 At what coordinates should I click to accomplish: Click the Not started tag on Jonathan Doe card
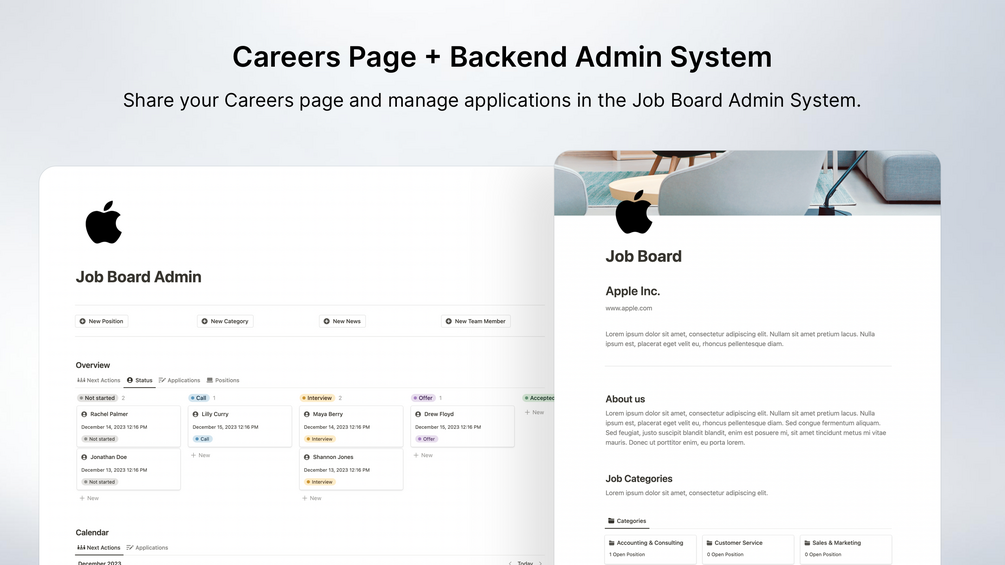[99, 482]
